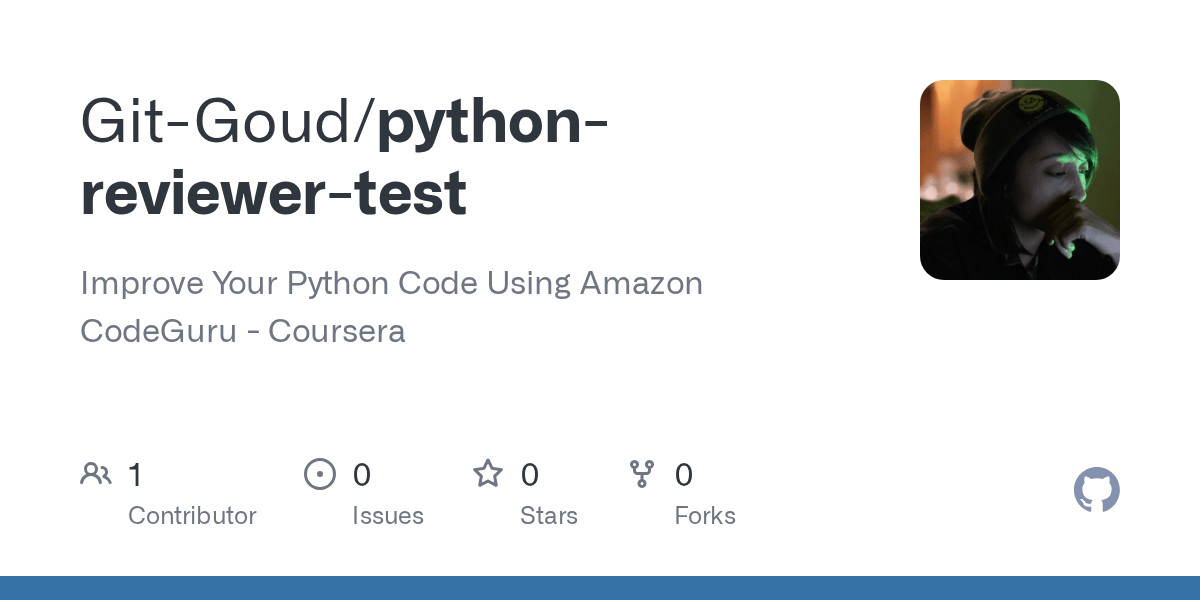Open the Forks label

[x=704, y=516]
